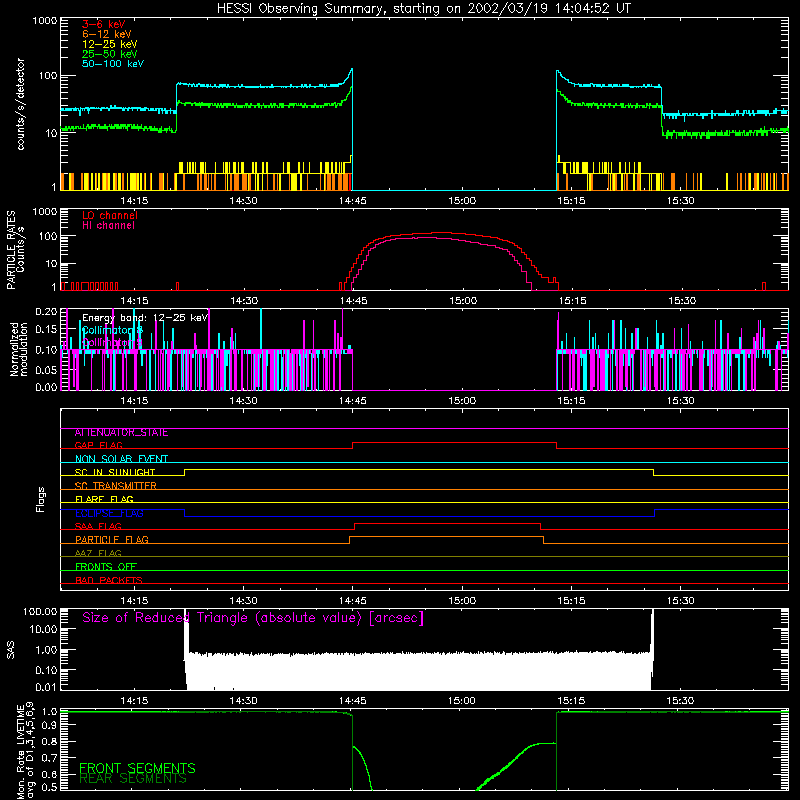
Task: Click the '14:15' tick label under the counts/s/detector panel
Action: pos(134,201)
